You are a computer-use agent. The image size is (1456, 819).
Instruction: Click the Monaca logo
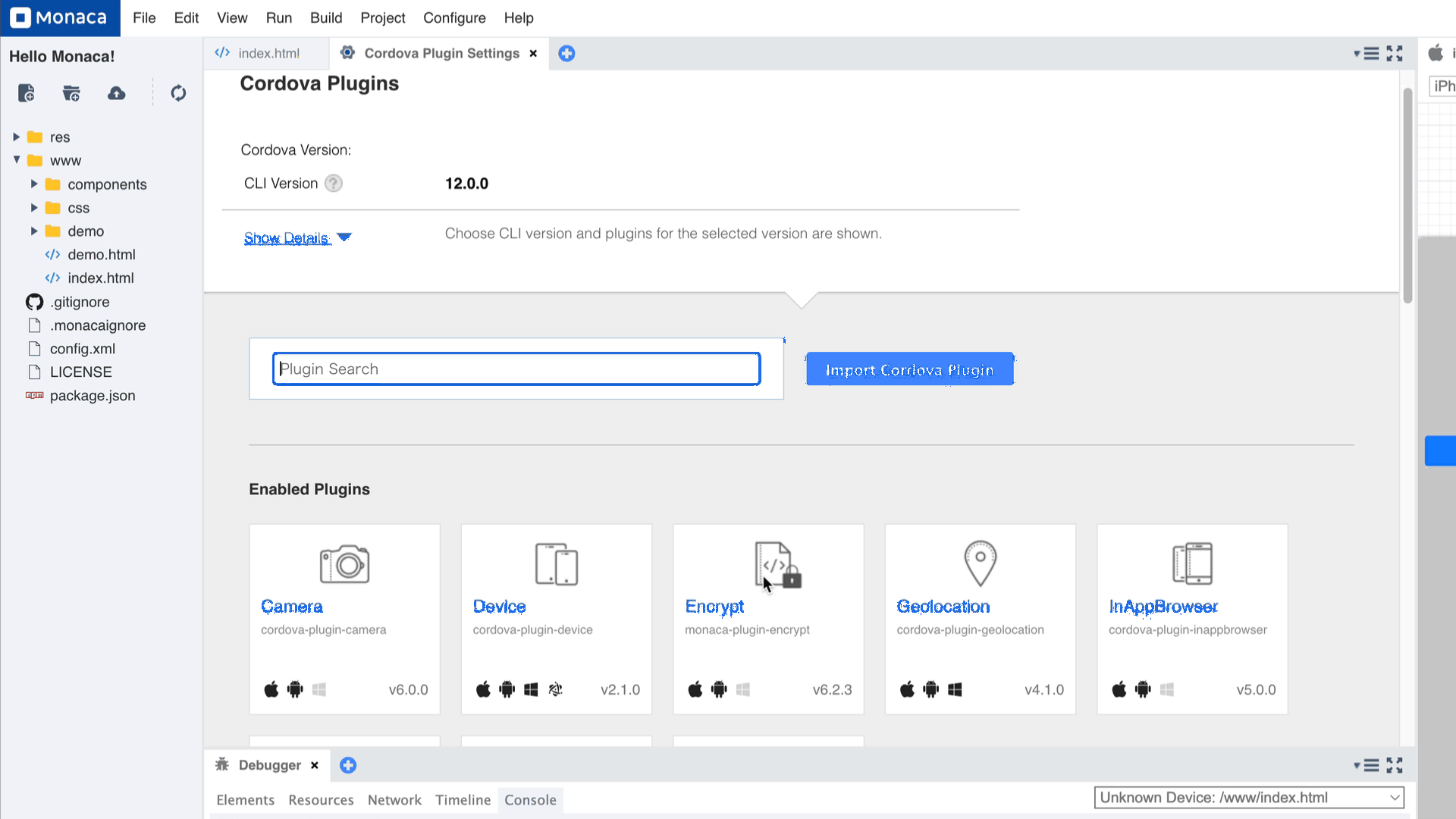point(60,17)
